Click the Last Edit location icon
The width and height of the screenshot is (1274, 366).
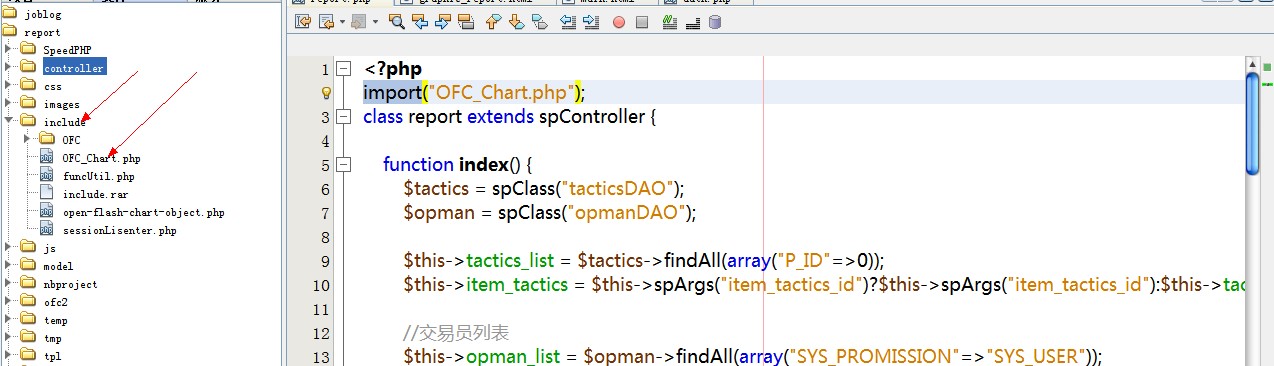(x=303, y=22)
